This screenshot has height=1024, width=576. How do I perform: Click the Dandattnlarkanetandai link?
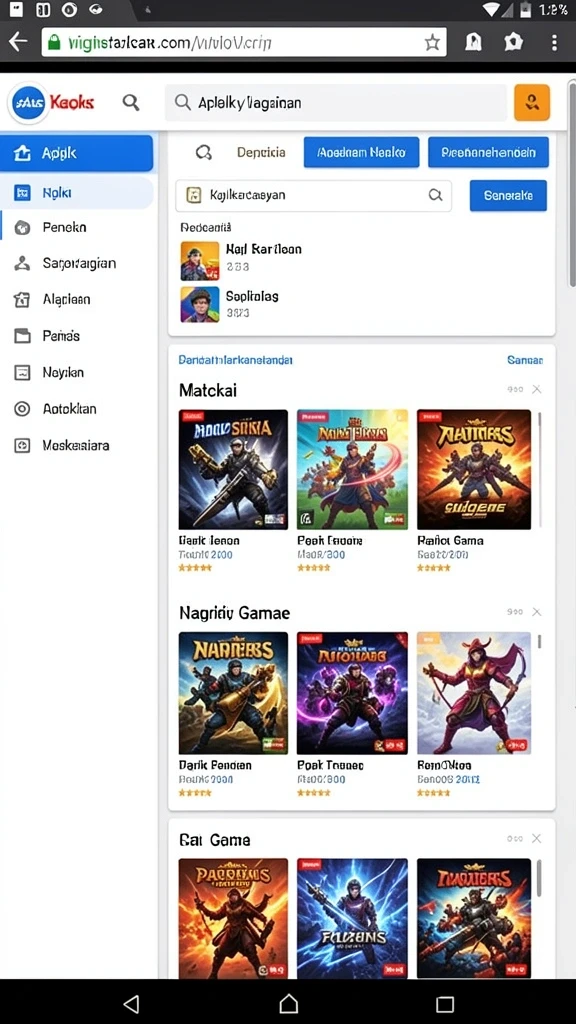tap(236, 360)
